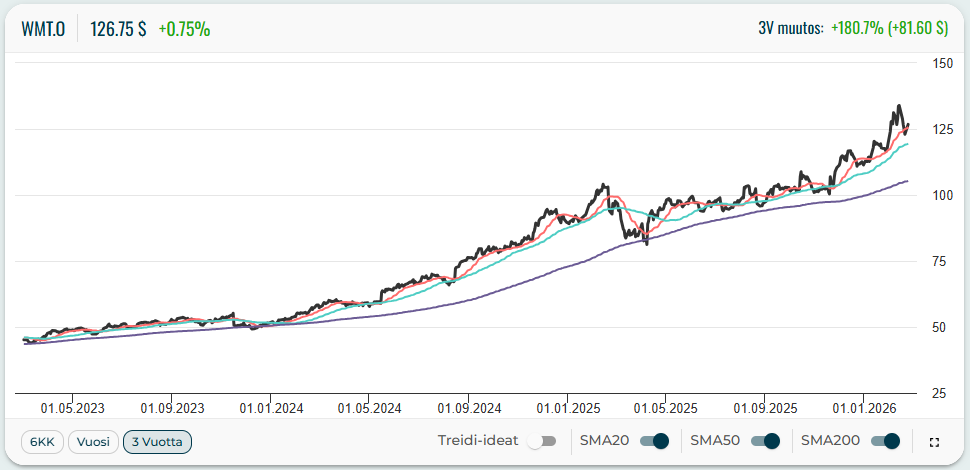Click the 150 value on the price axis
This screenshot has width=970, height=470.
[942, 63]
